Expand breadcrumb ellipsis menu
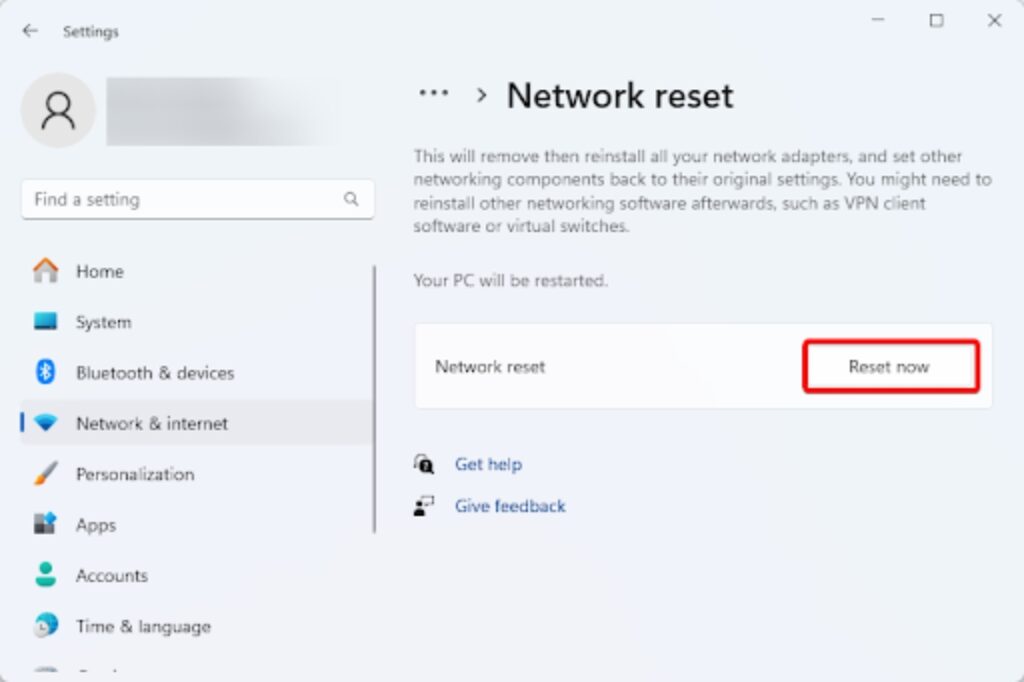 coord(433,93)
